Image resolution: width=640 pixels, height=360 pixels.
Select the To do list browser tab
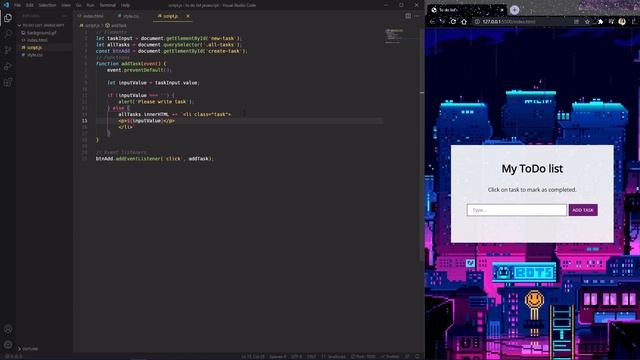pyautogui.click(x=467, y=10)
